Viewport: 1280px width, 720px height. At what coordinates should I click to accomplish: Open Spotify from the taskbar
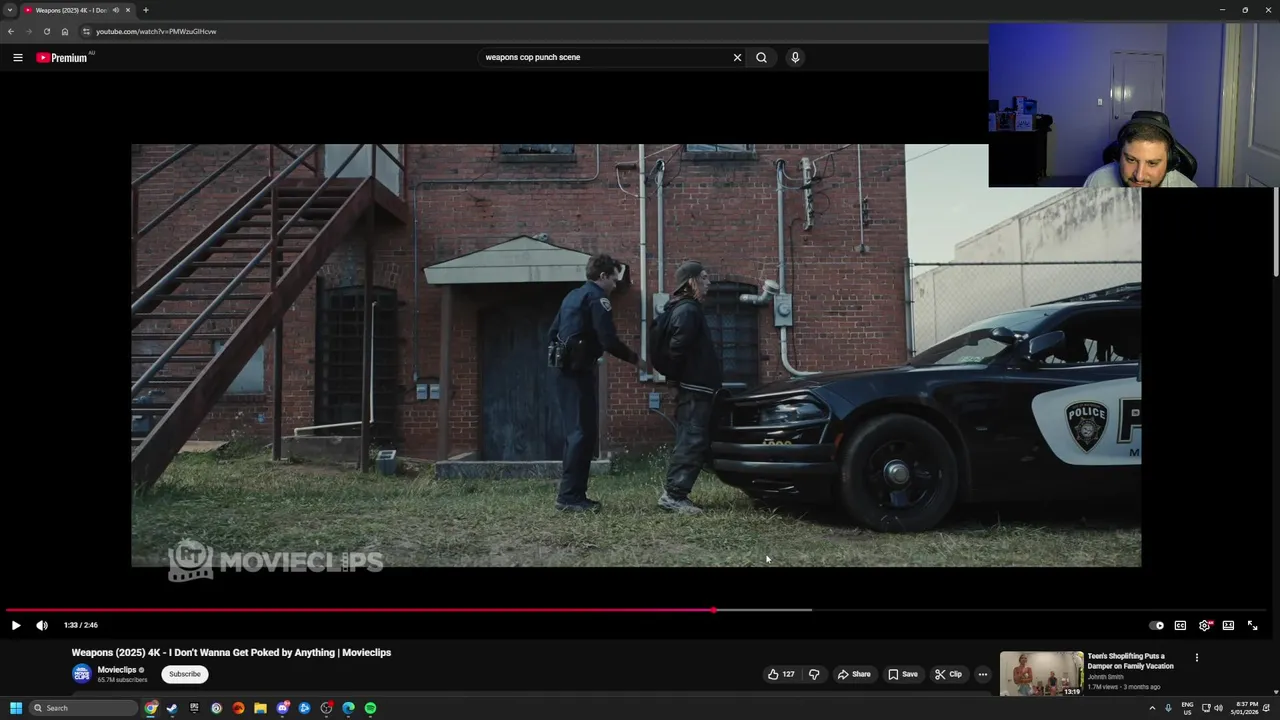coord(370,708)
